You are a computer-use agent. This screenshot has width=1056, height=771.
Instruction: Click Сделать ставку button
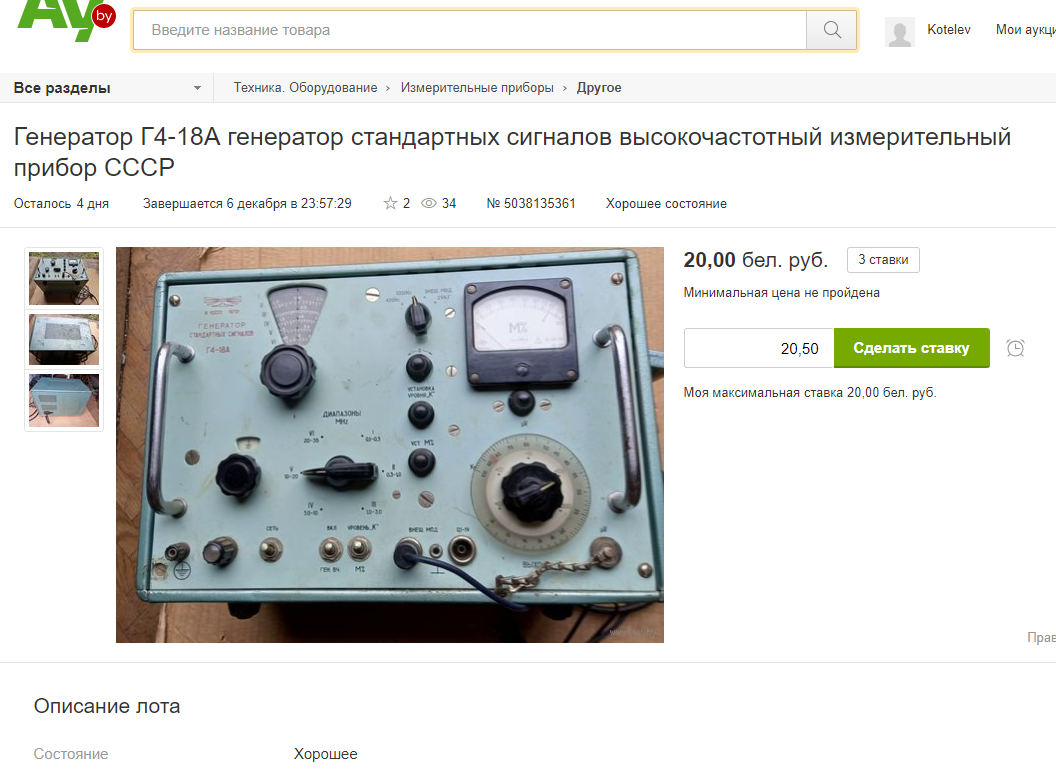pos(911,348)
